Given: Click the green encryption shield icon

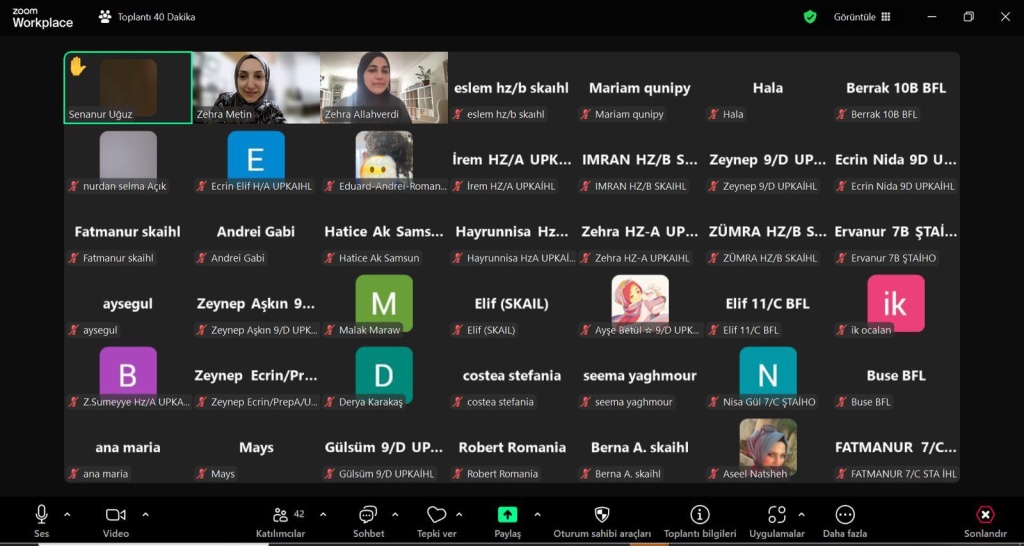Looking at the screenshot, I should 810,17.
